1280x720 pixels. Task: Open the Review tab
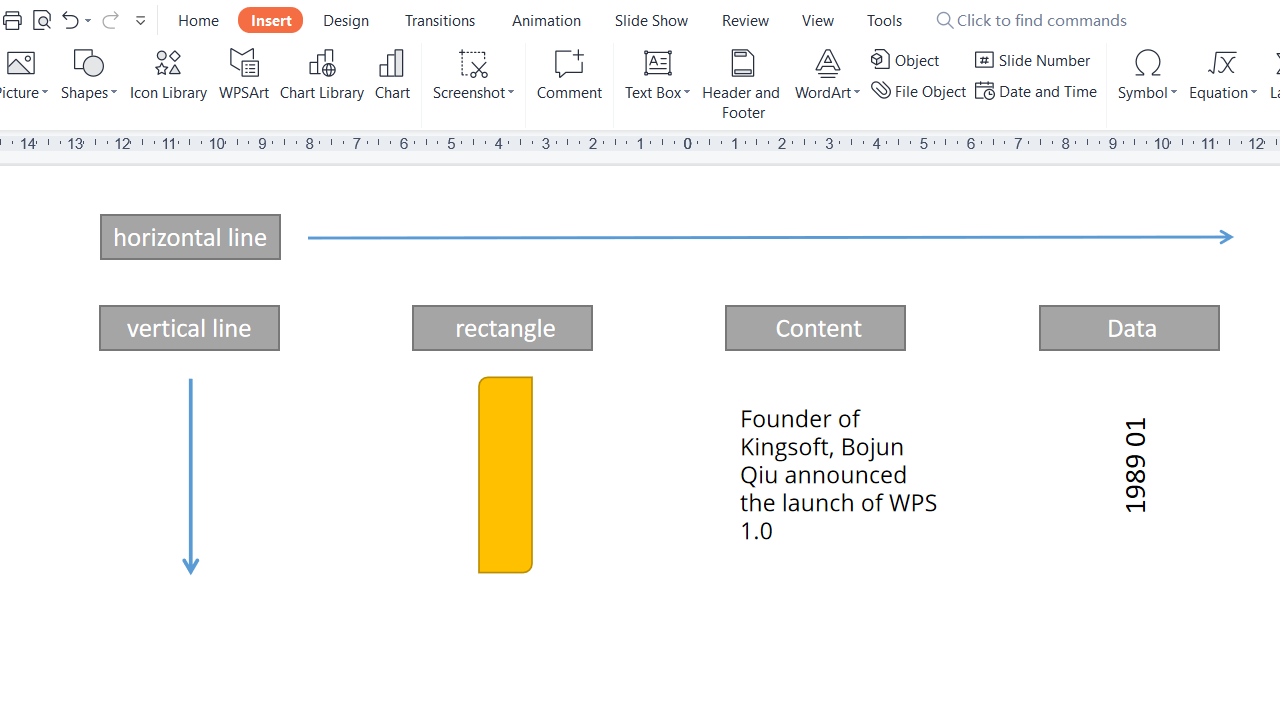745,20
